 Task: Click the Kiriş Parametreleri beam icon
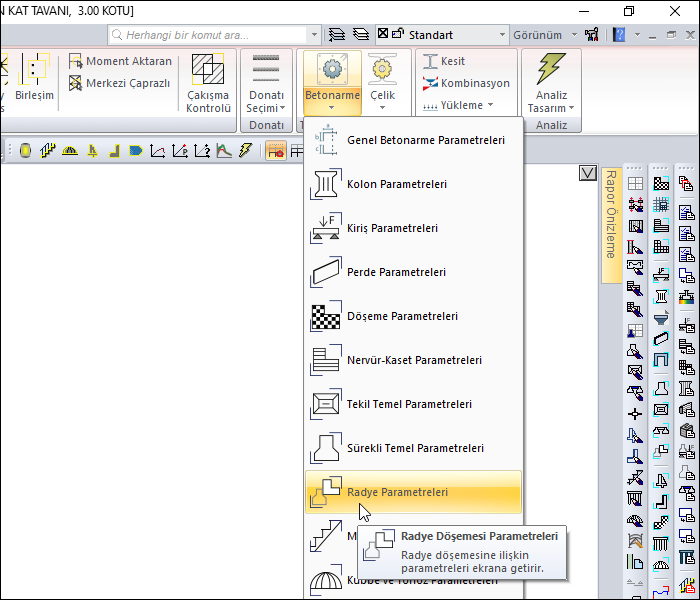327,228
